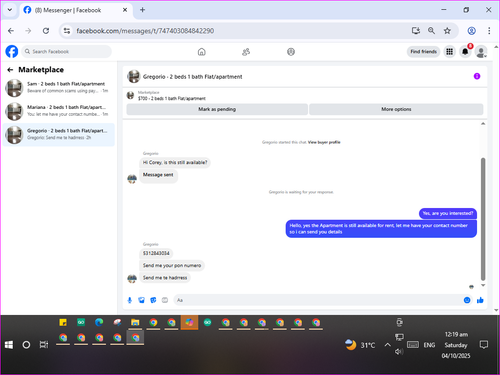Screen dimensions: 500x375
Task: Click the site information icon in address bar
Action: [67, 31]
